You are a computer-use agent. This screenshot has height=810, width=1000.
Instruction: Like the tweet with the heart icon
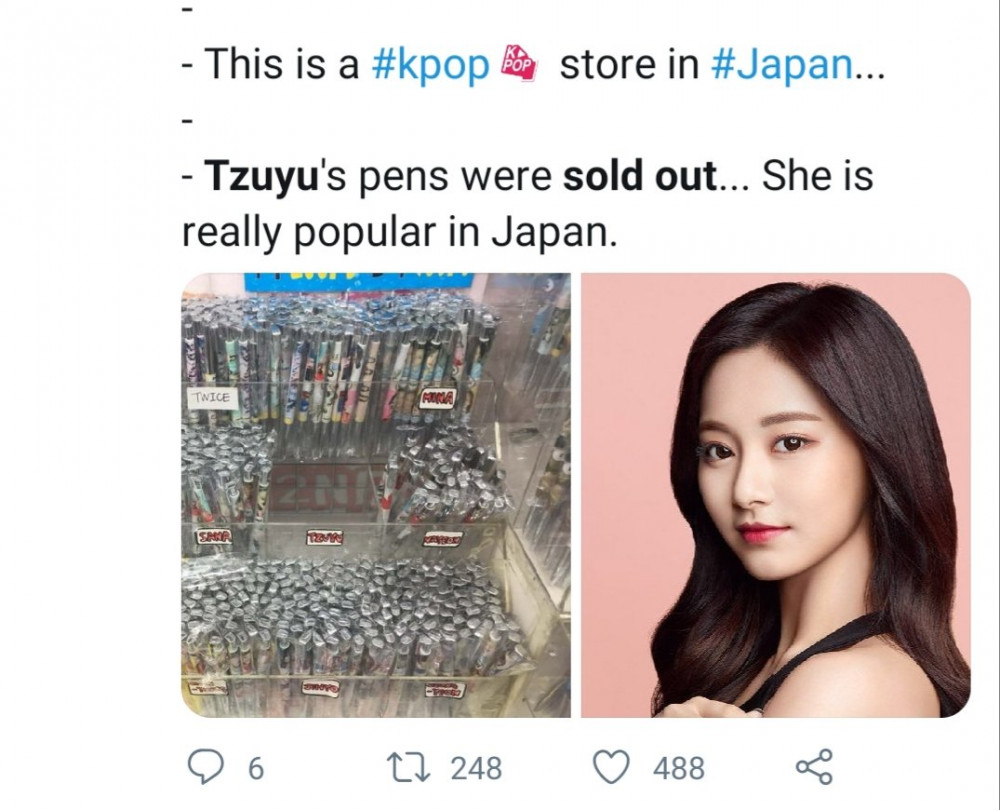(612, 767)
